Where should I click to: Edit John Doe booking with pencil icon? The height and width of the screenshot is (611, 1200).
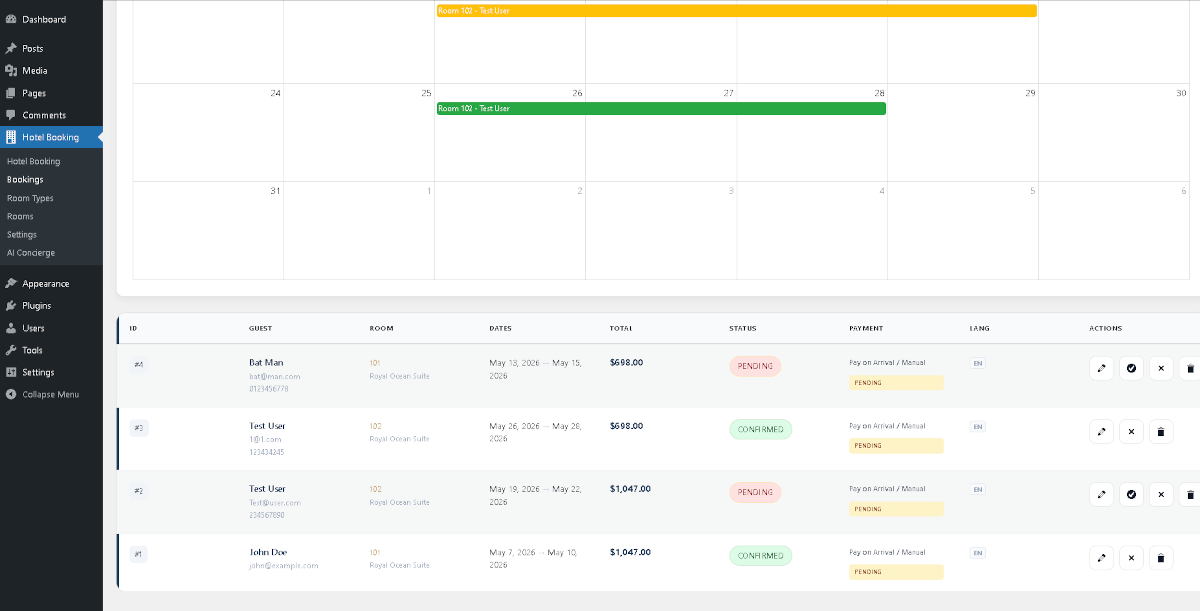(1101, 558)
